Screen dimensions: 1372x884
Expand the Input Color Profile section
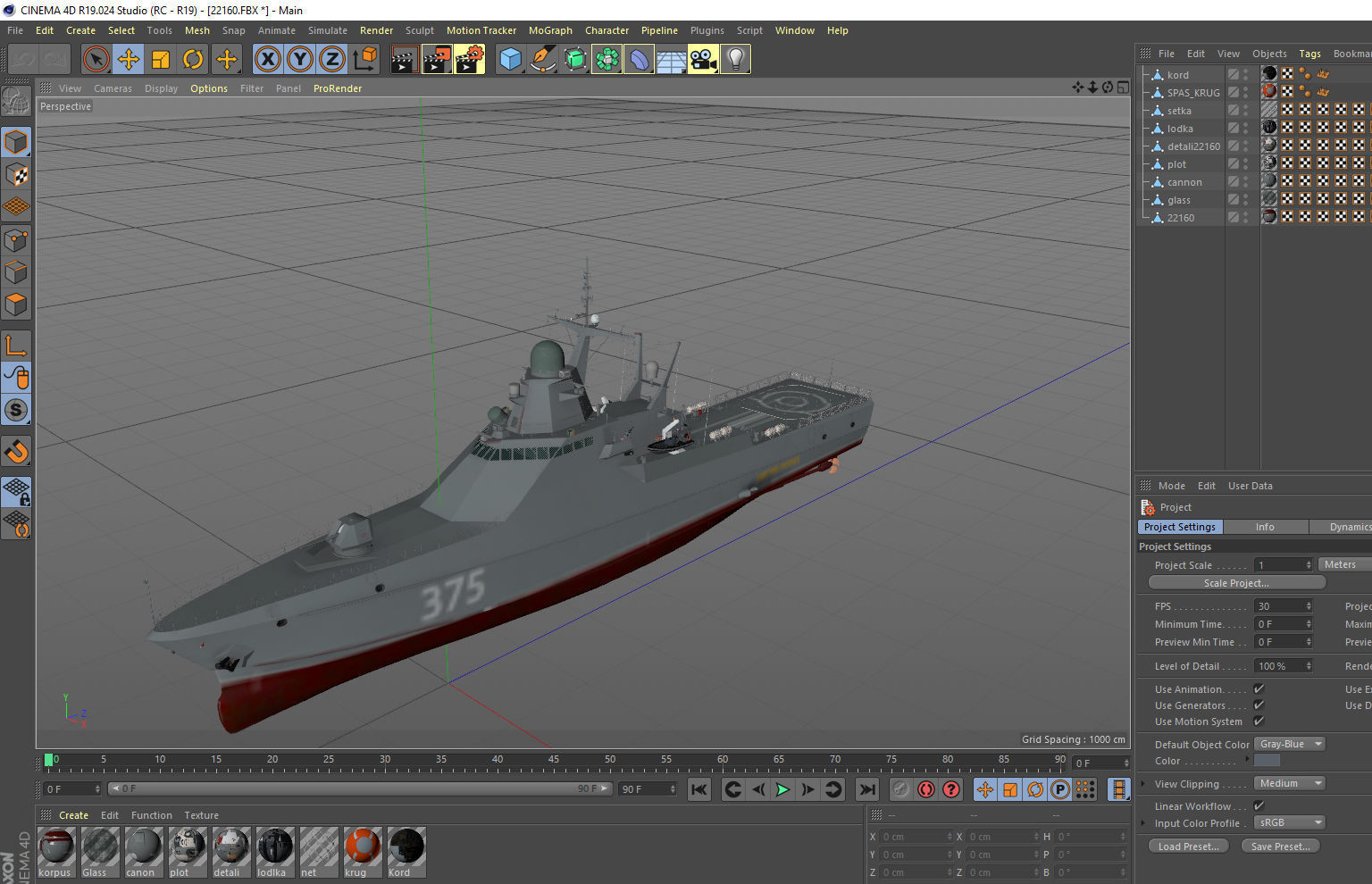[x=1142, y=822]
